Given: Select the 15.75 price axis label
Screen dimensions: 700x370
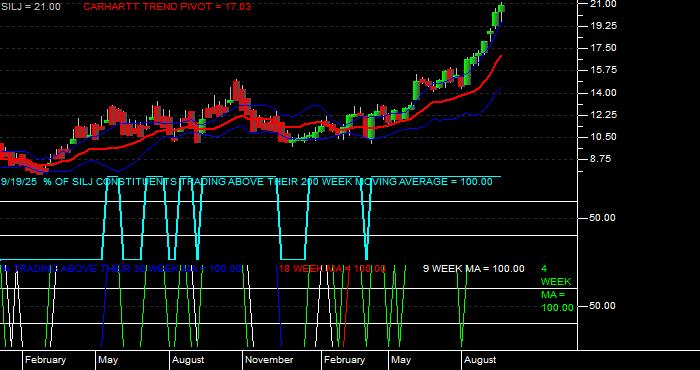Looking at the screenshot, I should (603, 71).
